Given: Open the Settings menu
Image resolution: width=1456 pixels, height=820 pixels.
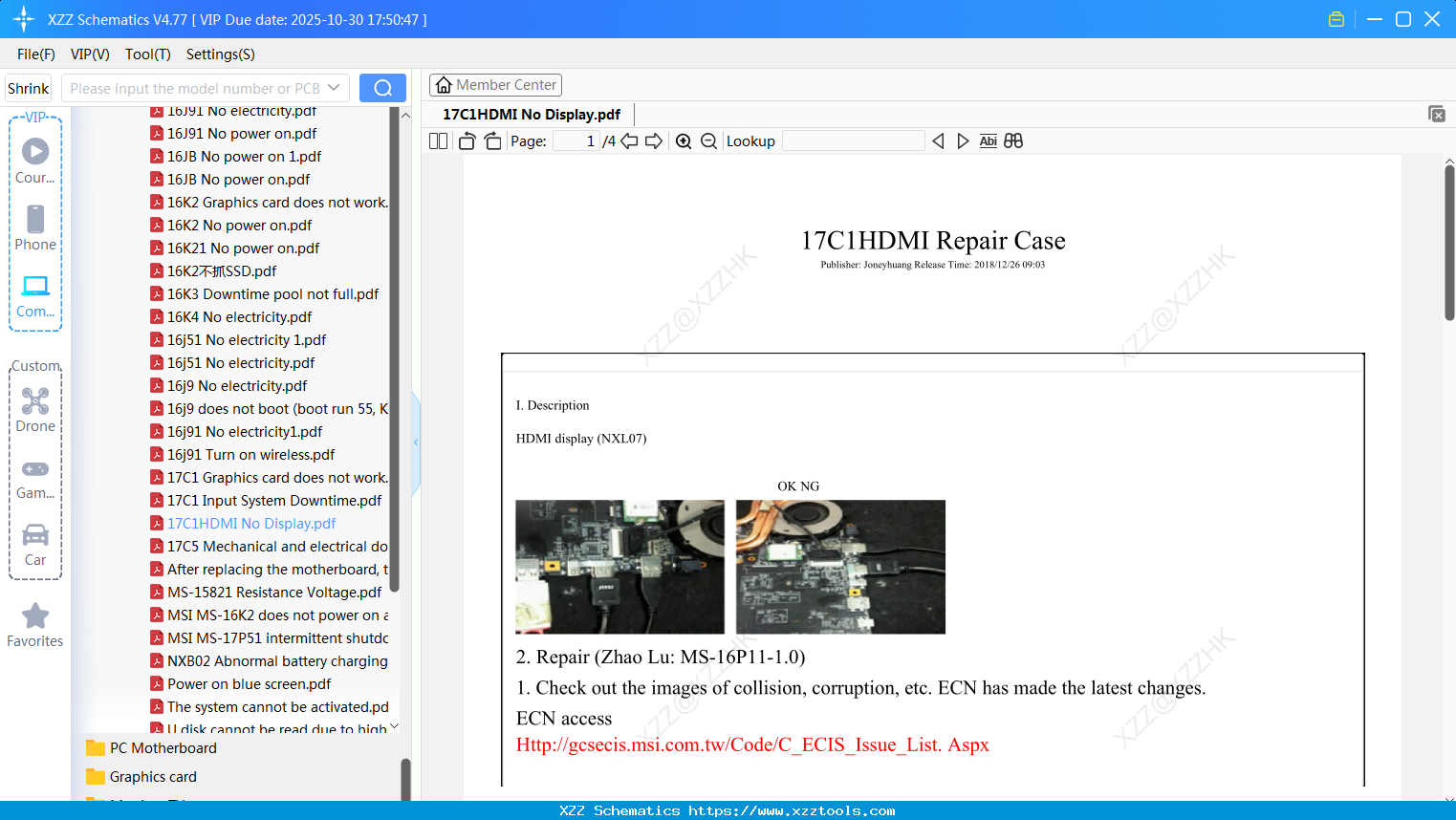Looking at the screenshot, I should [x=221, y=54].
